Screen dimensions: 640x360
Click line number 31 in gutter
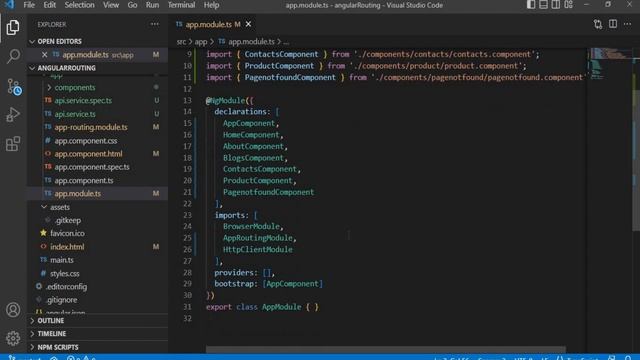(187, 307)
